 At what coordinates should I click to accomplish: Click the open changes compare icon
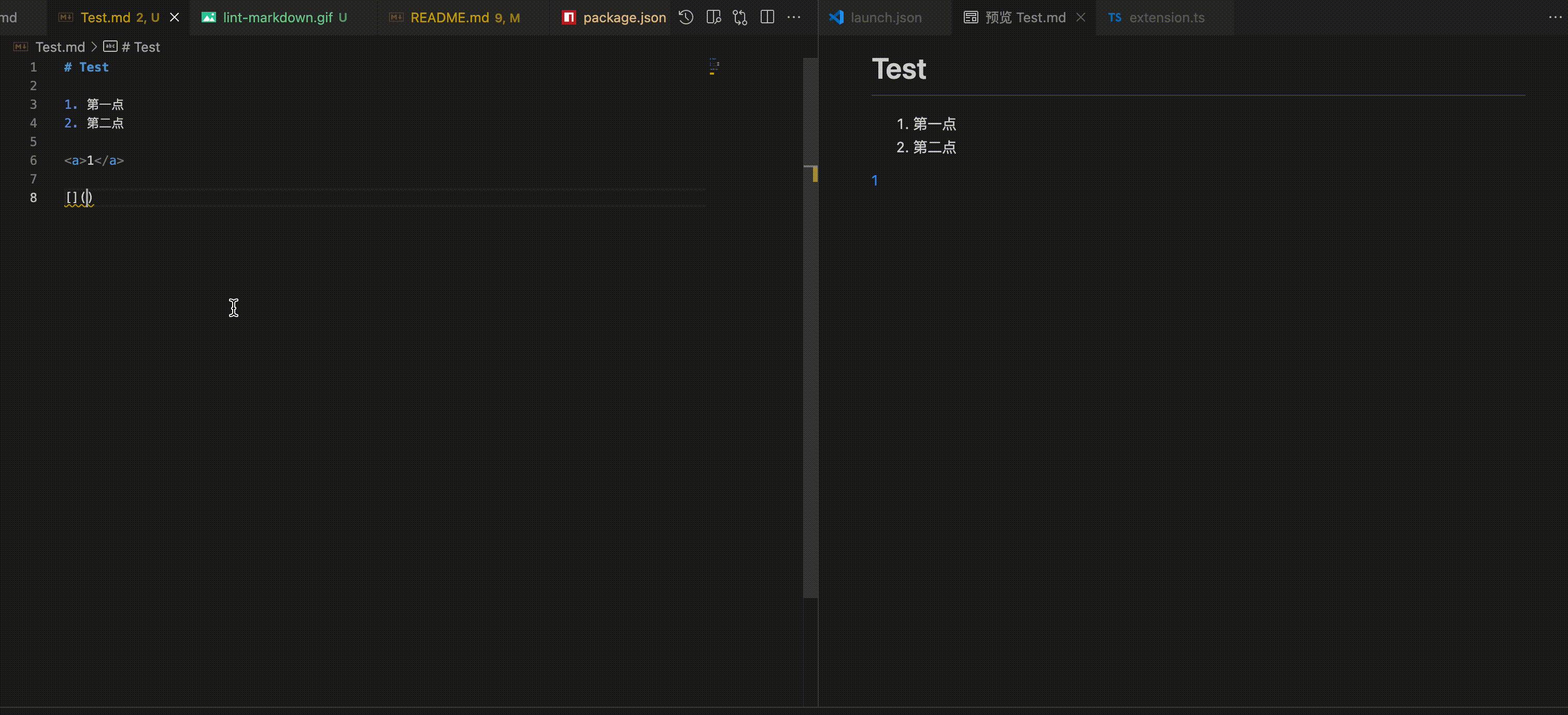(x=740, y=17)
